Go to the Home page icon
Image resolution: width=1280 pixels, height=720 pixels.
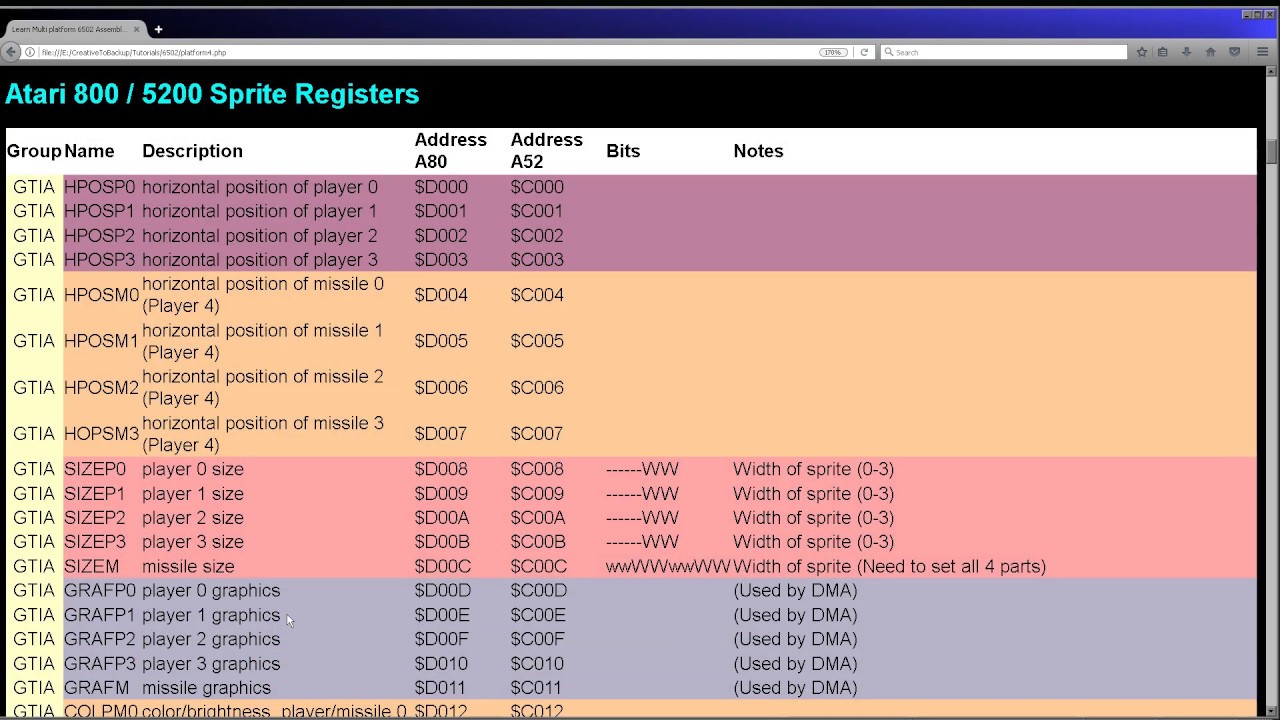tap(1210, 52)
